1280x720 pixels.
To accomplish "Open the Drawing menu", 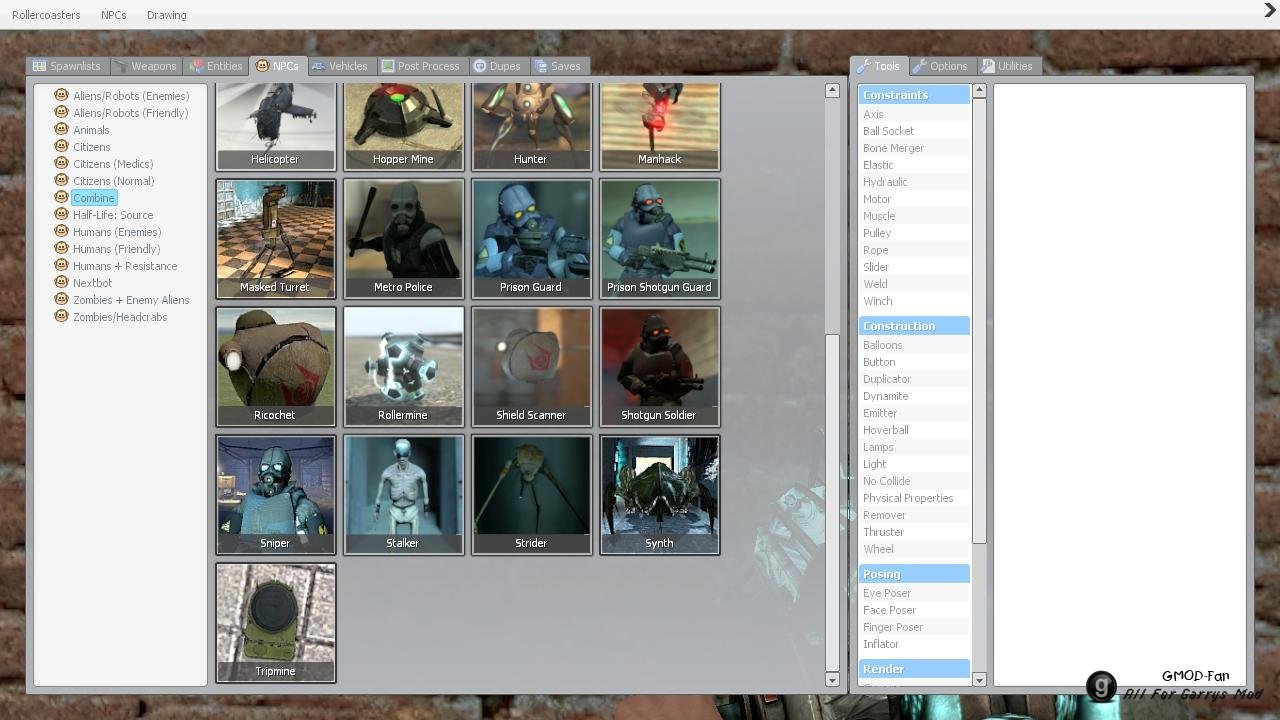I will coord(166,15).
